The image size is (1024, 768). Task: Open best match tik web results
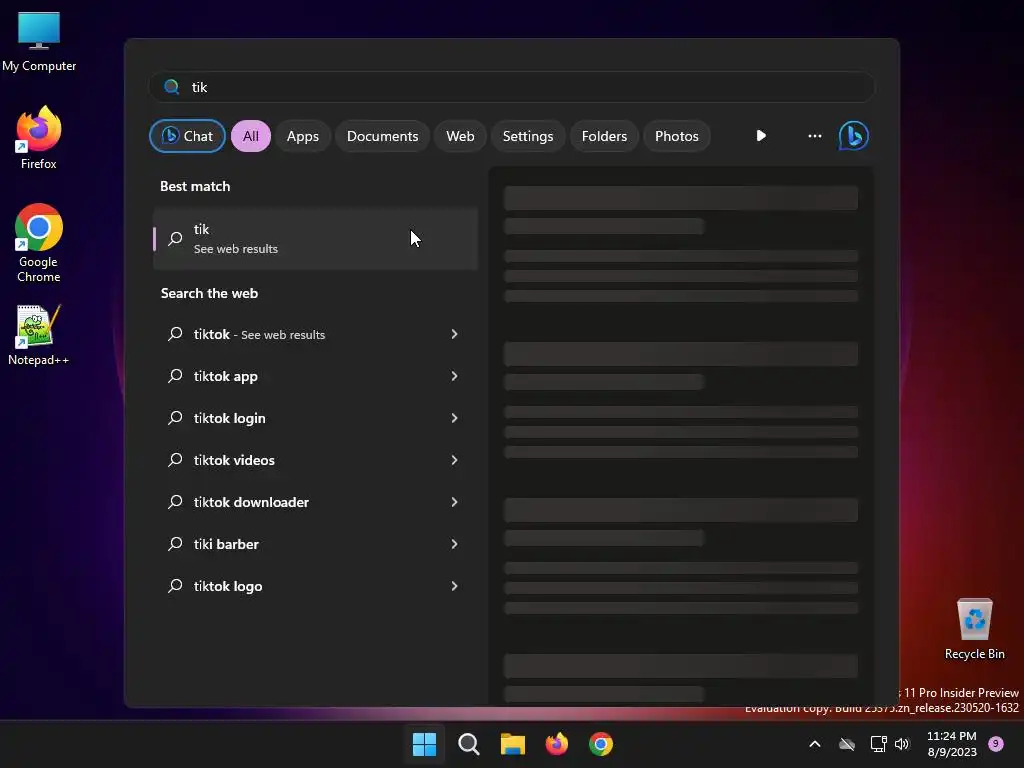pos(315,238)
